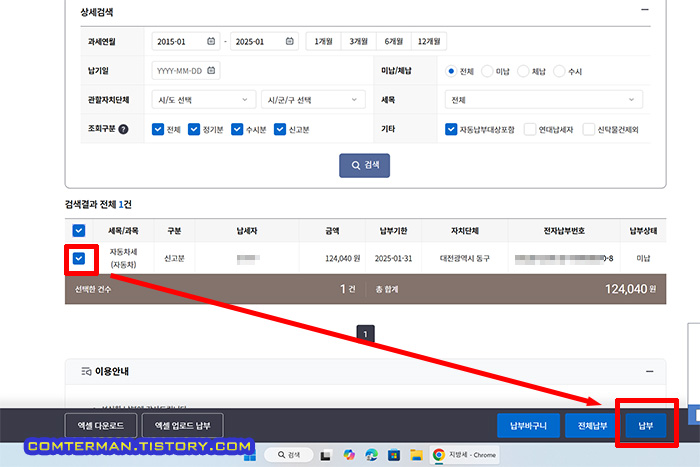Click the 납부기한 column header
Screen dimensions: 700x467
[393, 230]
